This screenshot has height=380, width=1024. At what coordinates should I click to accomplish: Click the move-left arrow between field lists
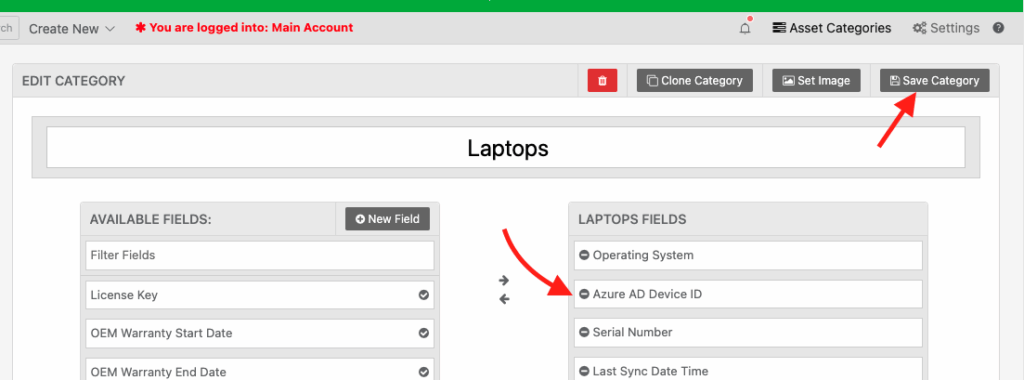click(504, 300)
